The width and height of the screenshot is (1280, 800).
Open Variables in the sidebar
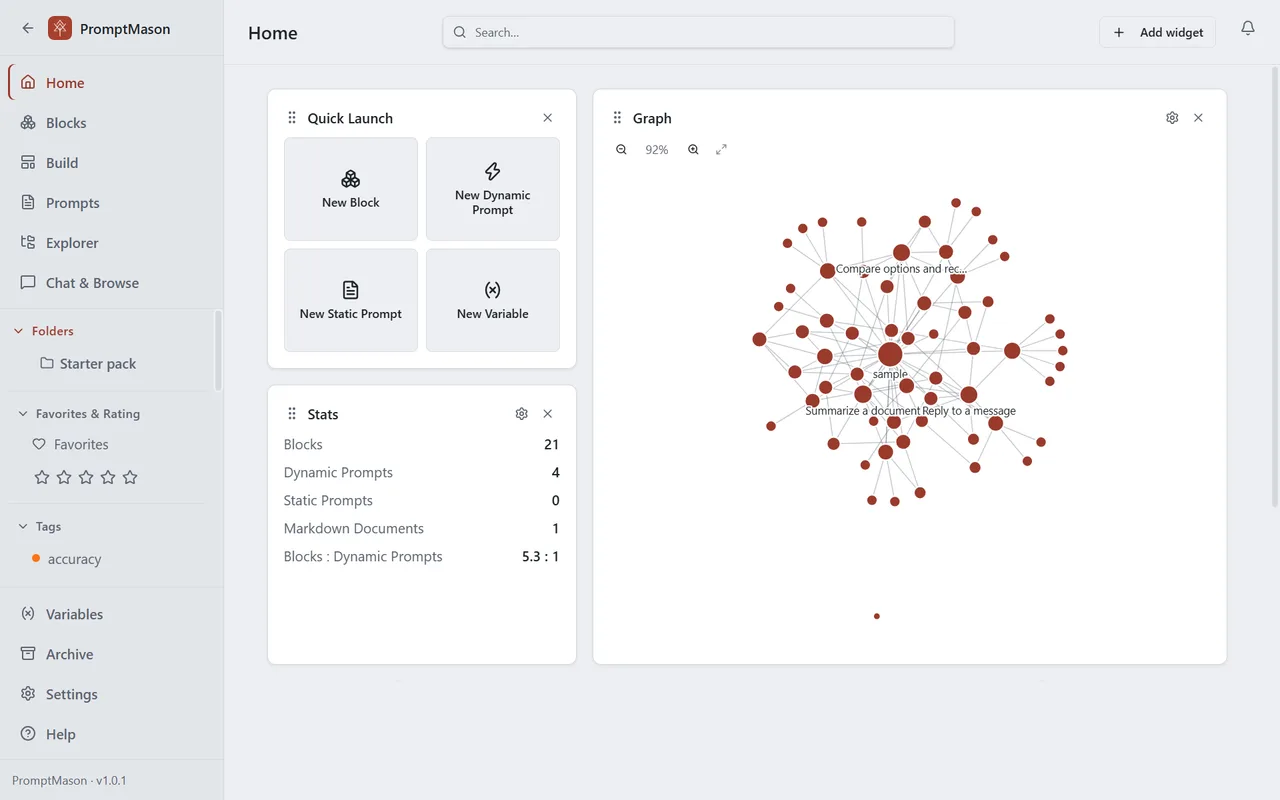coord(112,614)
